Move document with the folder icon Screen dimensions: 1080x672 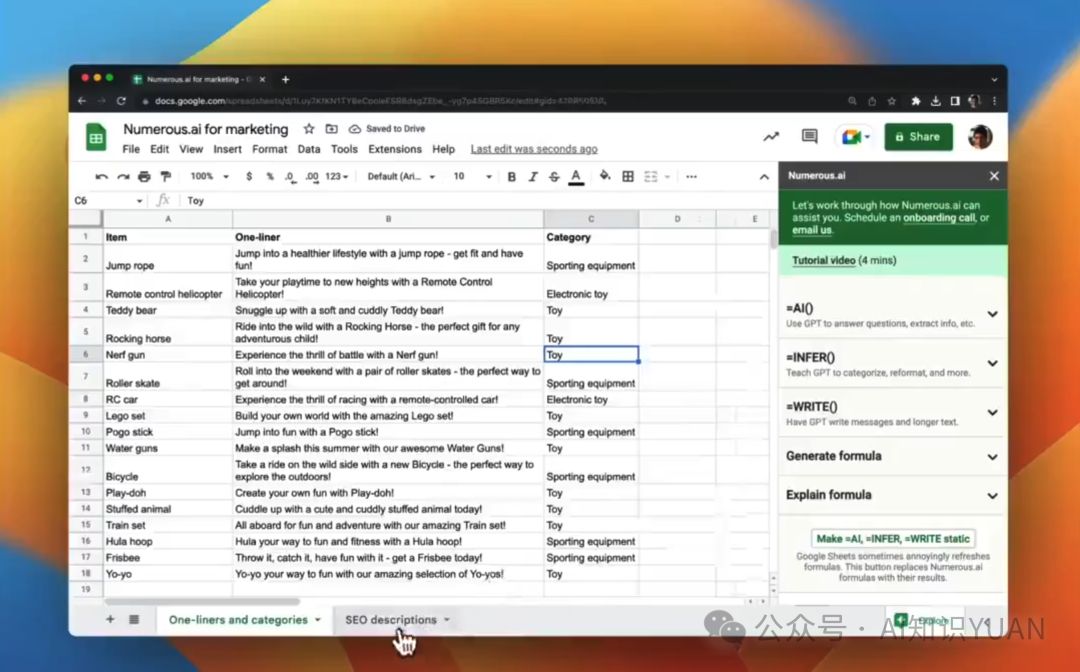[x=331, y=129]
